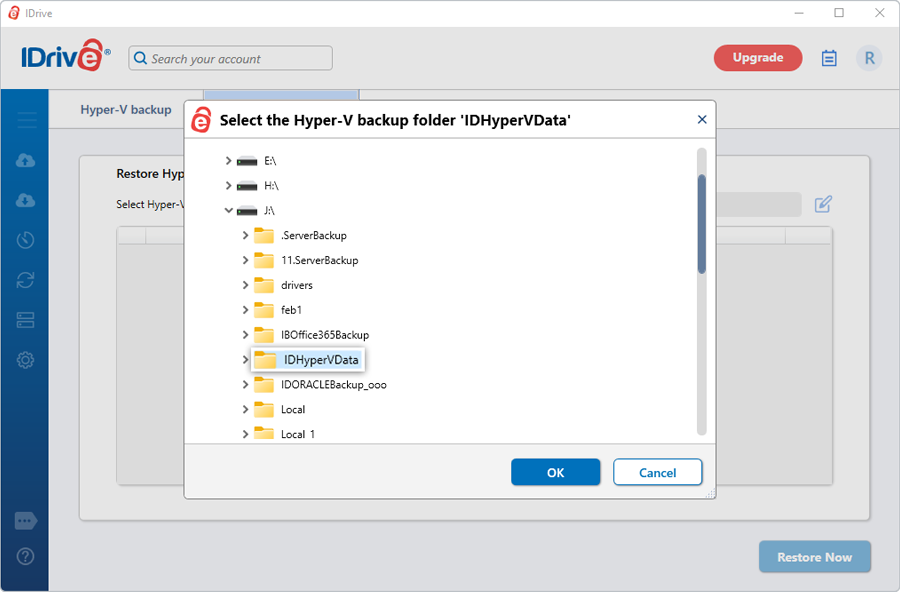Click the J:\ drive icon
Viewport: 900px width, 592px height.
click(x=247, y=211)
